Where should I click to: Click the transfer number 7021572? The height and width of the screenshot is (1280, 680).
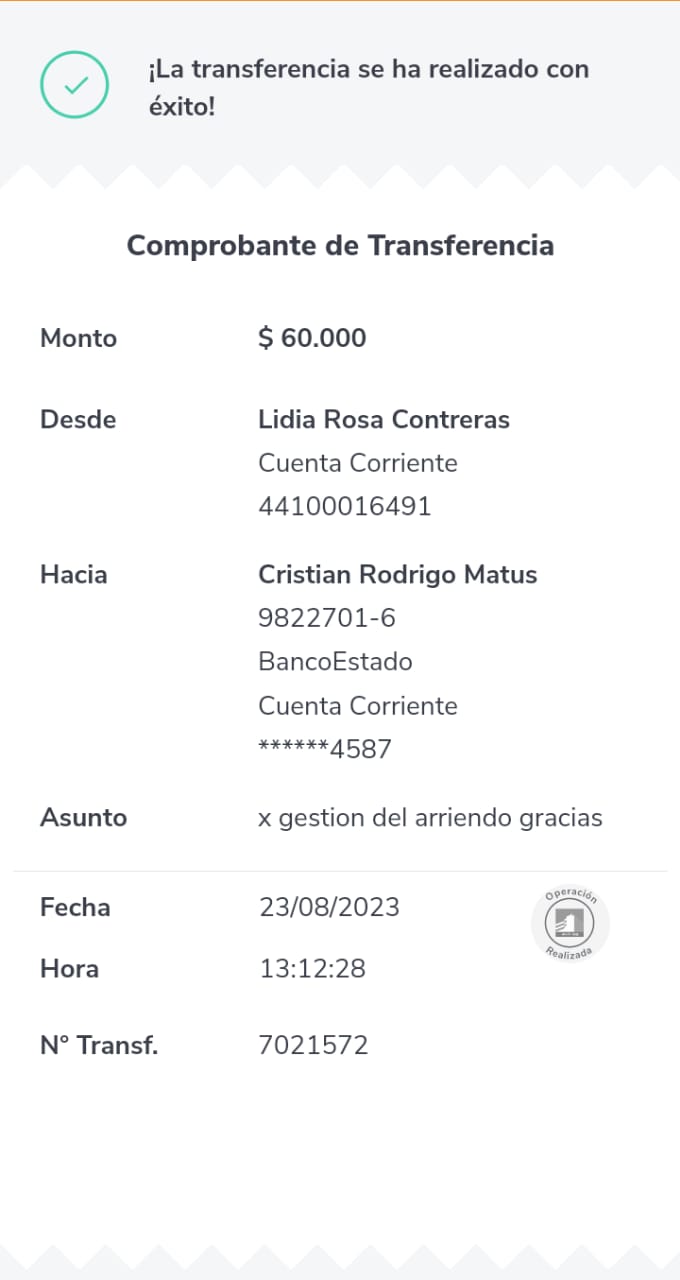click(x=313, y=1046)
